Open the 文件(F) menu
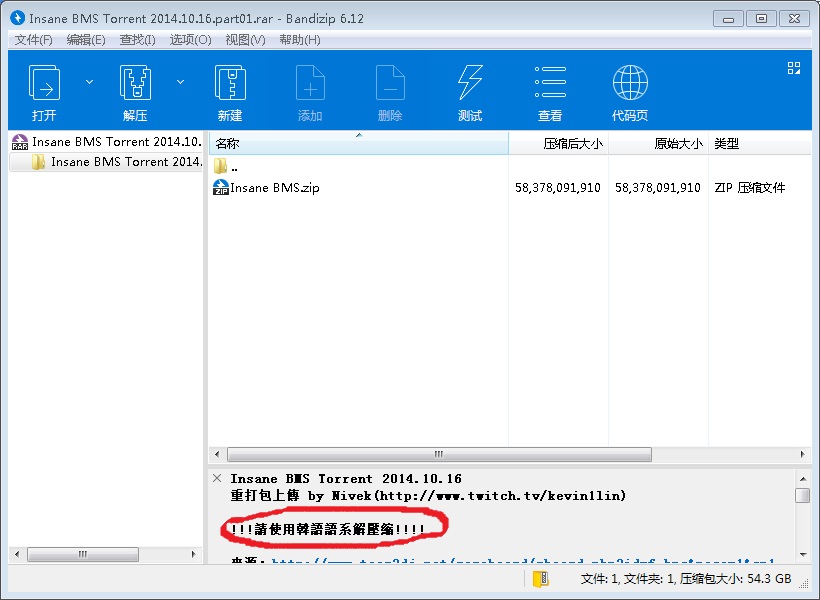 [x=33, y=40]
